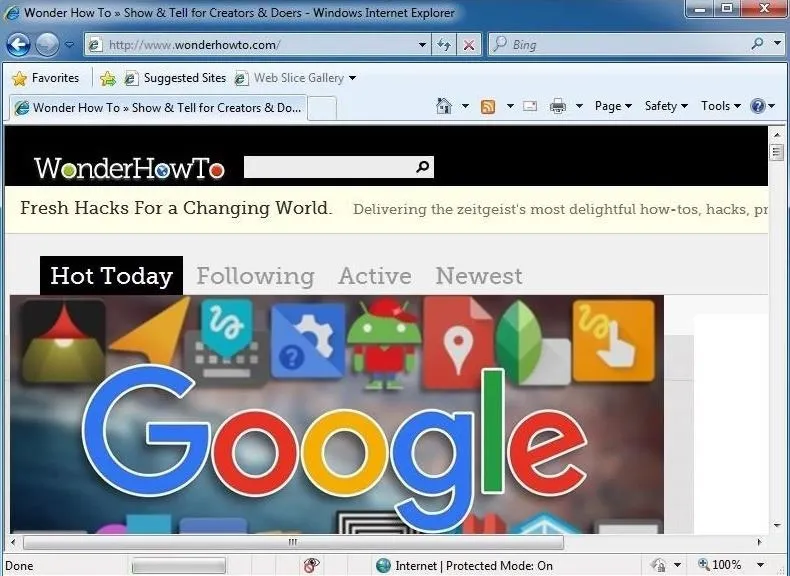Open the Favorites star button

(x=46, y=78)
